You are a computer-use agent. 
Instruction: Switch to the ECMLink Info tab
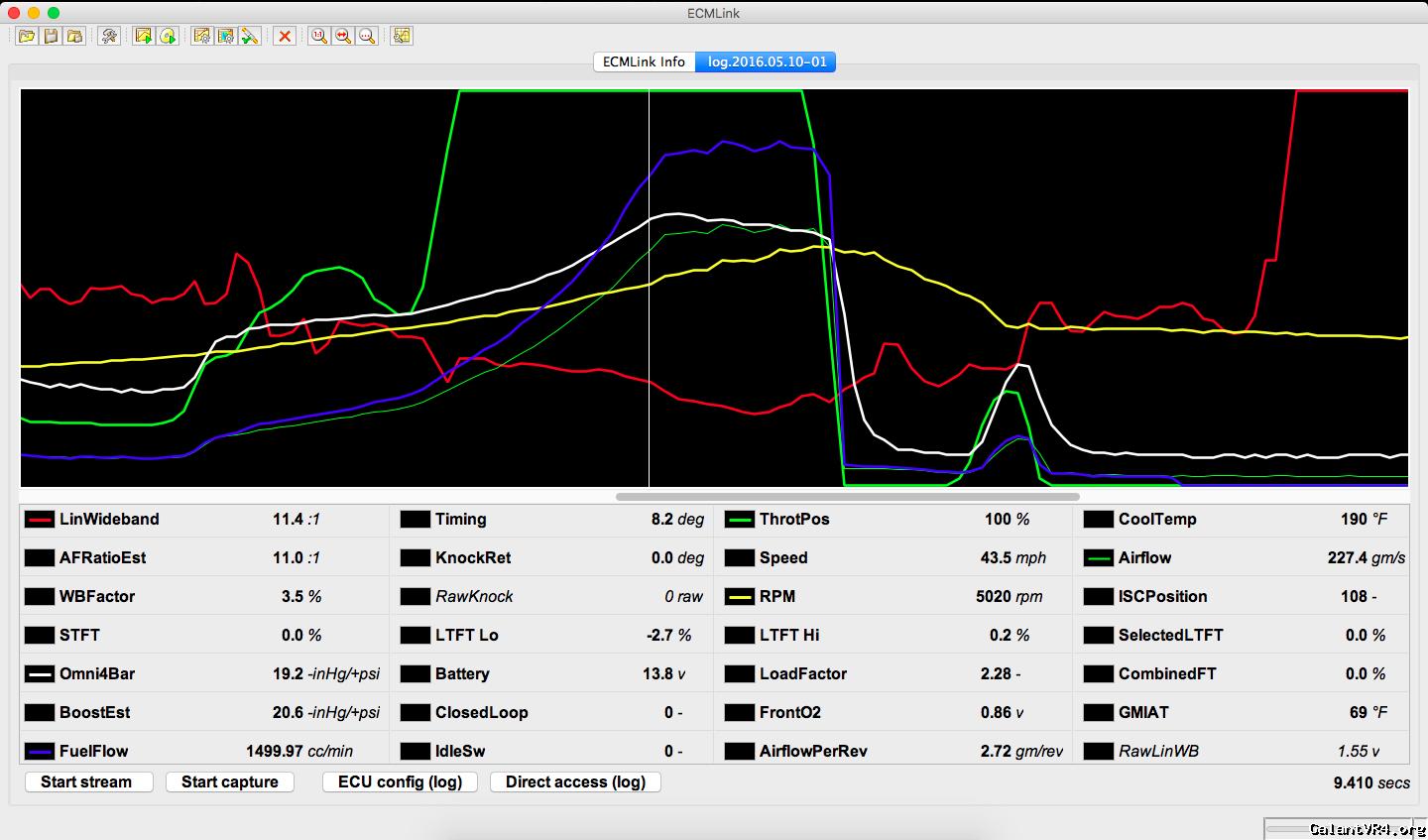pos(644,61)
